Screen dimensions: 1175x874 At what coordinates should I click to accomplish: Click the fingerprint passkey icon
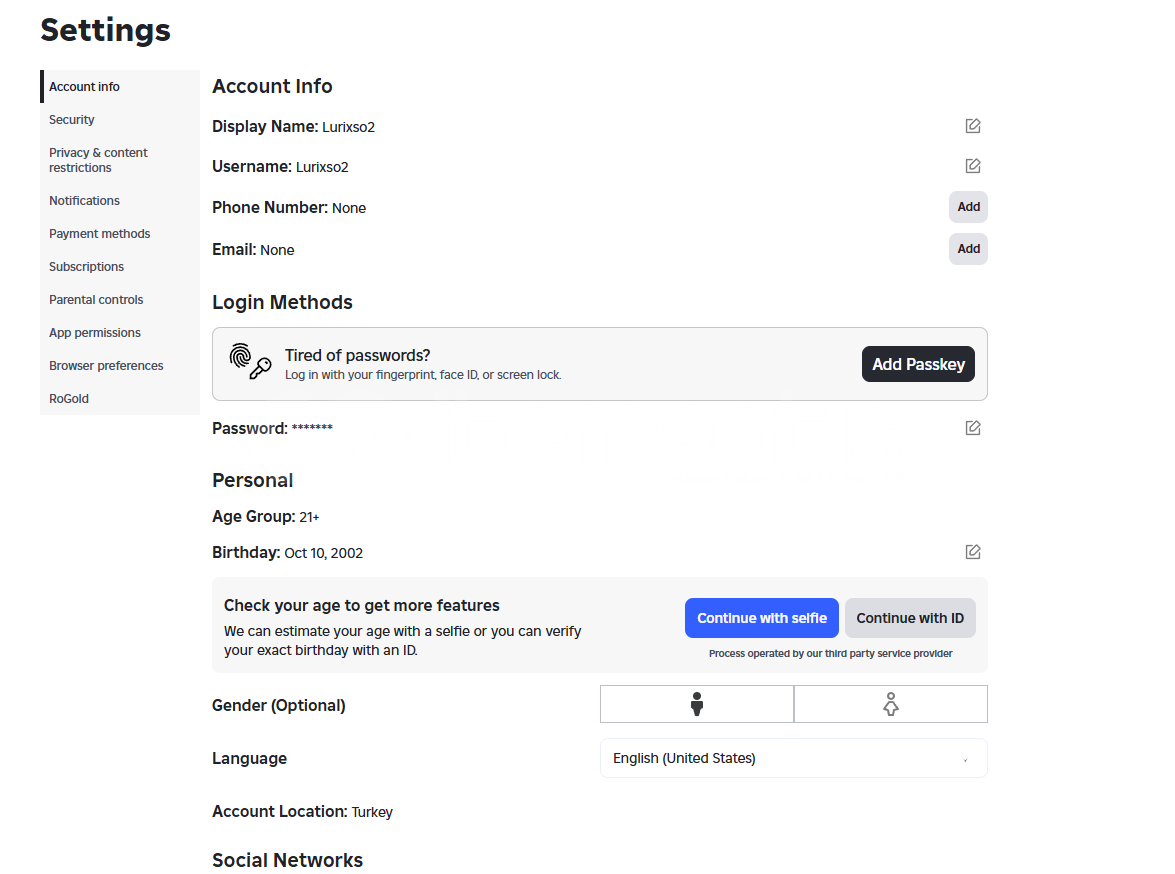(x=250, y=362)
